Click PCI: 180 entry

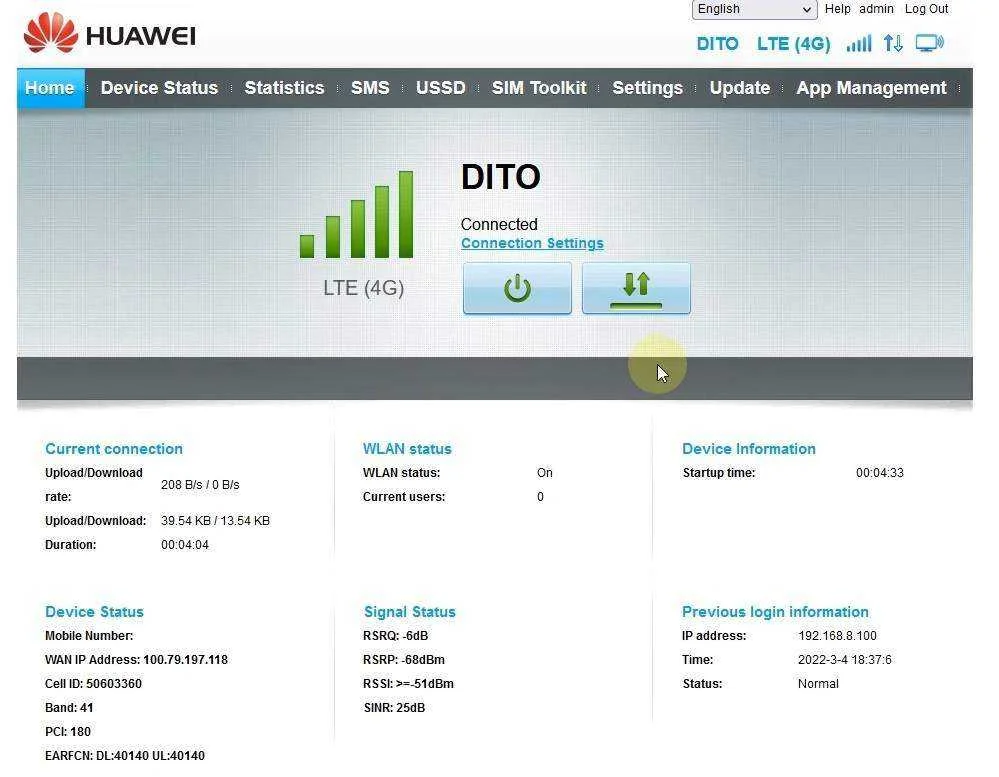coord(68,732)
